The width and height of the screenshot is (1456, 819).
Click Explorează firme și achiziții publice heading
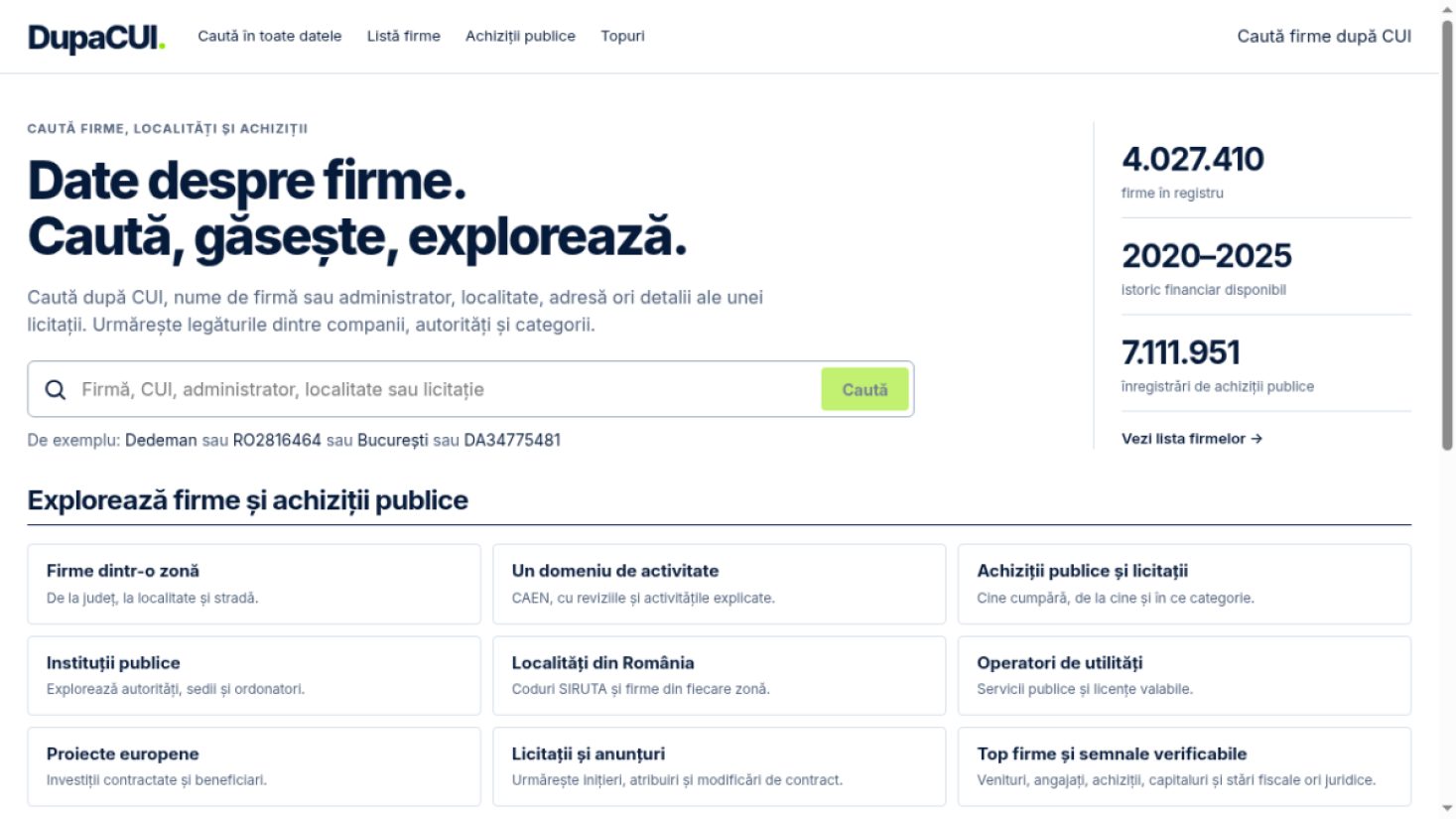click(248, 500)
